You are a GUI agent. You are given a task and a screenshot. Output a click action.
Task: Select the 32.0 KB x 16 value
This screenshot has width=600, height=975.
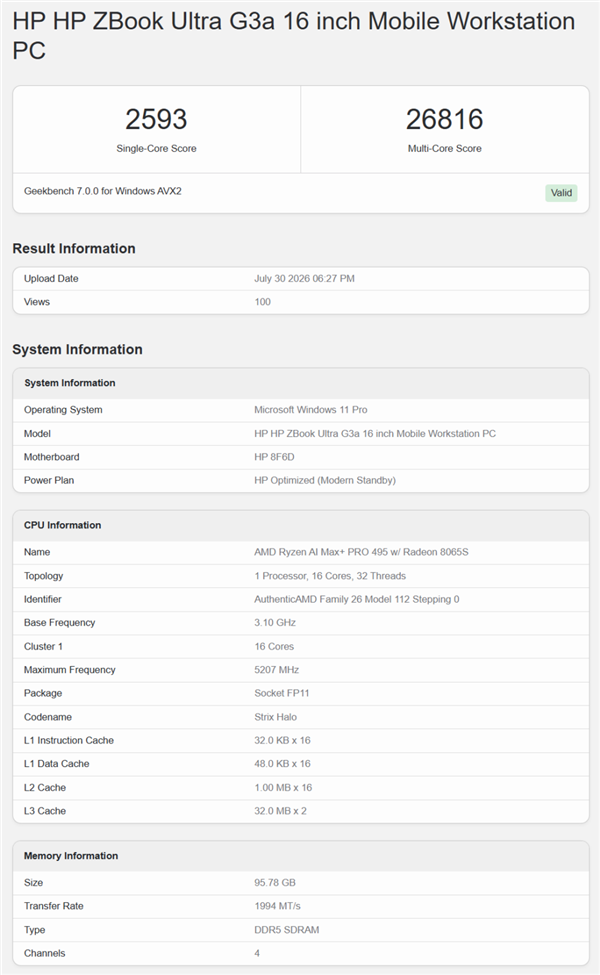click(282, 741)
